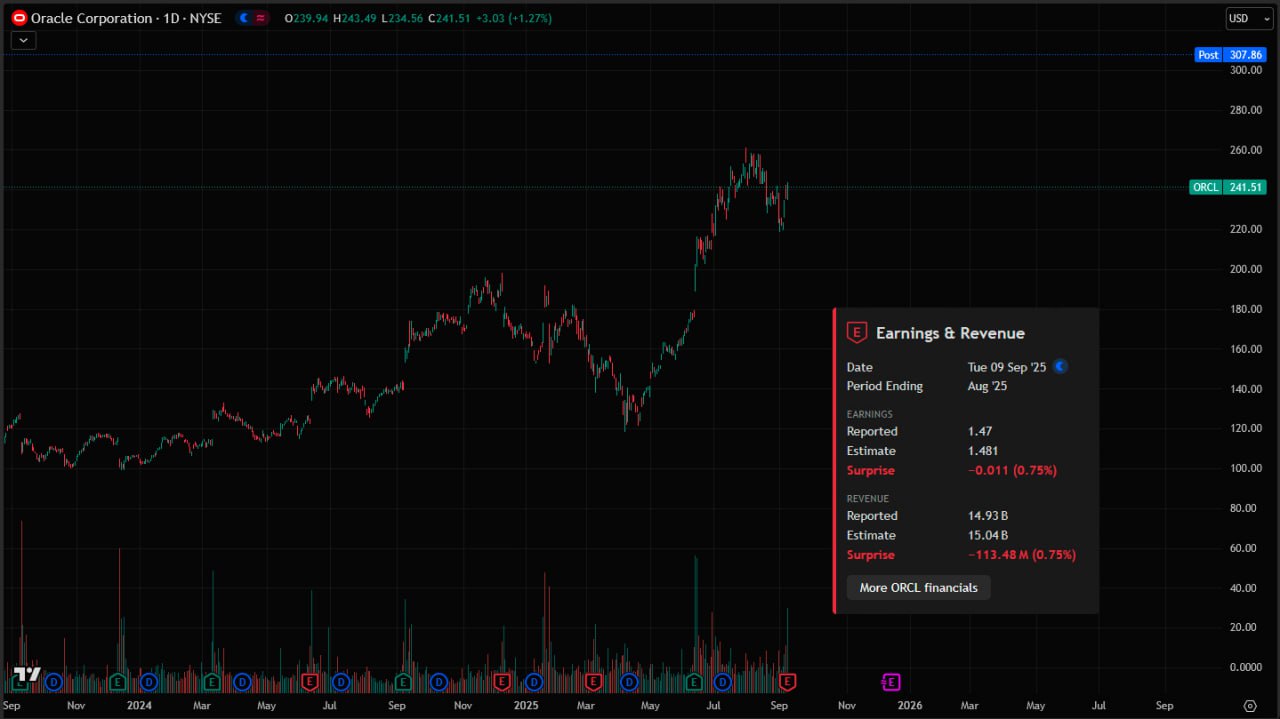Viewport: 1280px width, 719px height.
Task: Click the 220.00 price scale label
Action: pyautogui.click(x=1246, y=229)
